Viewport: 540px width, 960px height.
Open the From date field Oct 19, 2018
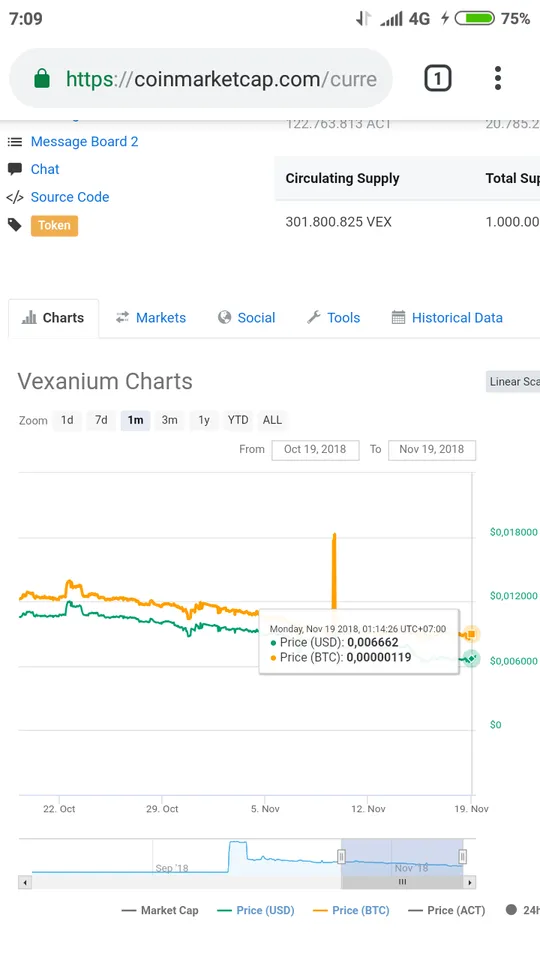(315, 449)
